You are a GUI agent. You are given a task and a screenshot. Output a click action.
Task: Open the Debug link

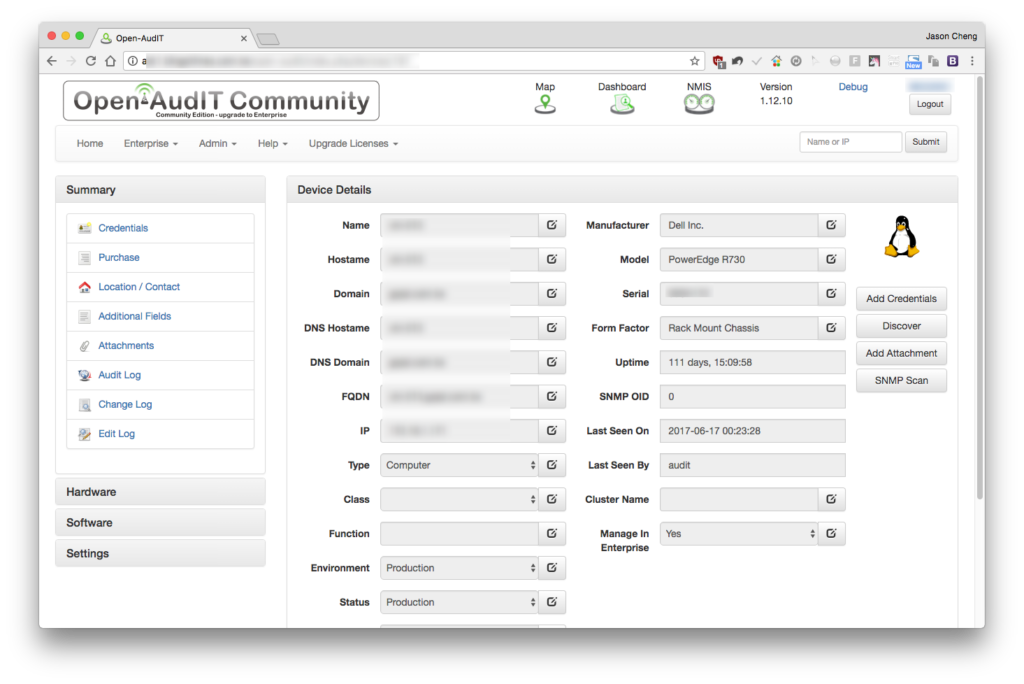click(x=853, y=87)
